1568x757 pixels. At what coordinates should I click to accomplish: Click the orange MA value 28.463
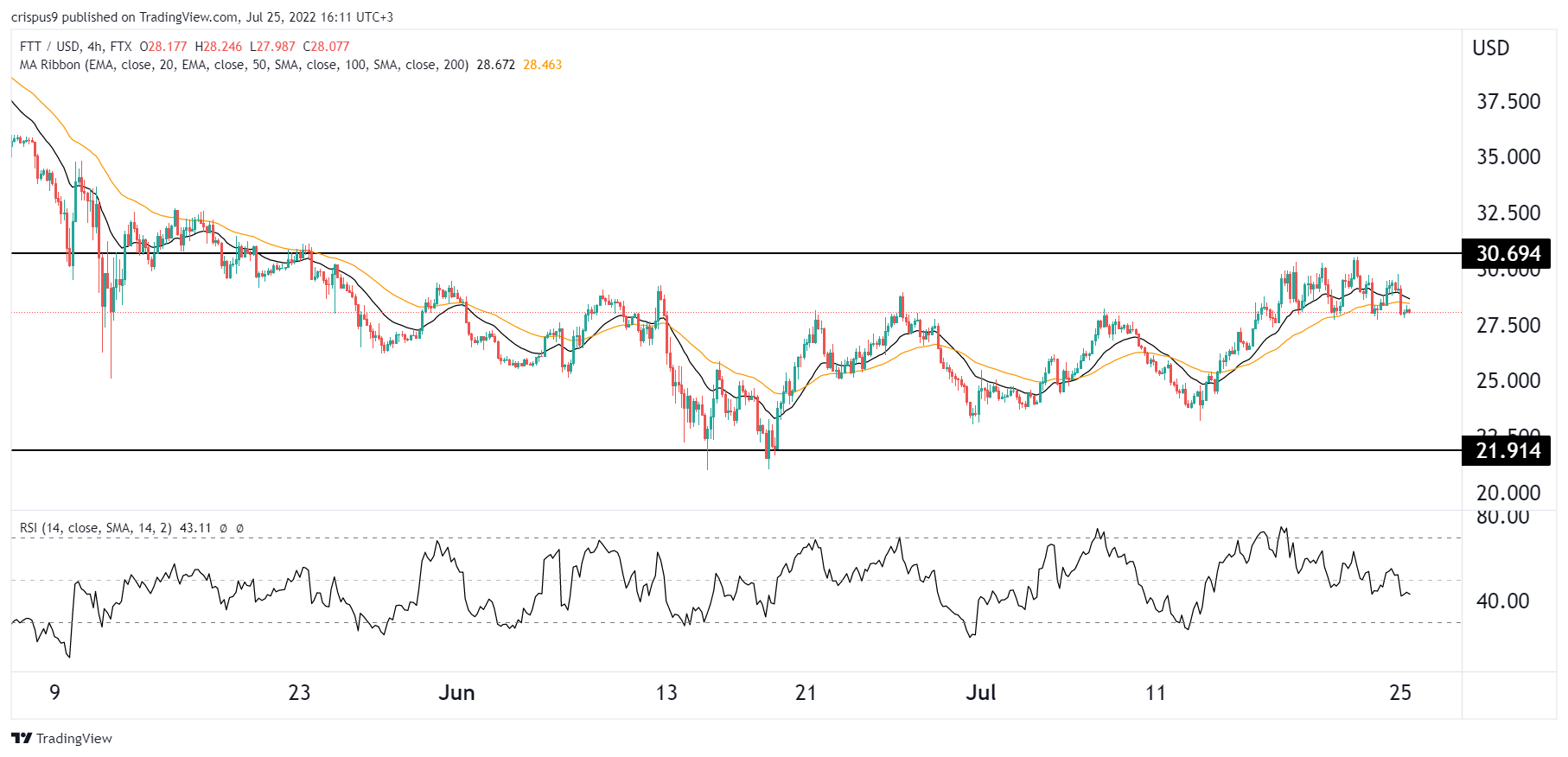(543, 65)
